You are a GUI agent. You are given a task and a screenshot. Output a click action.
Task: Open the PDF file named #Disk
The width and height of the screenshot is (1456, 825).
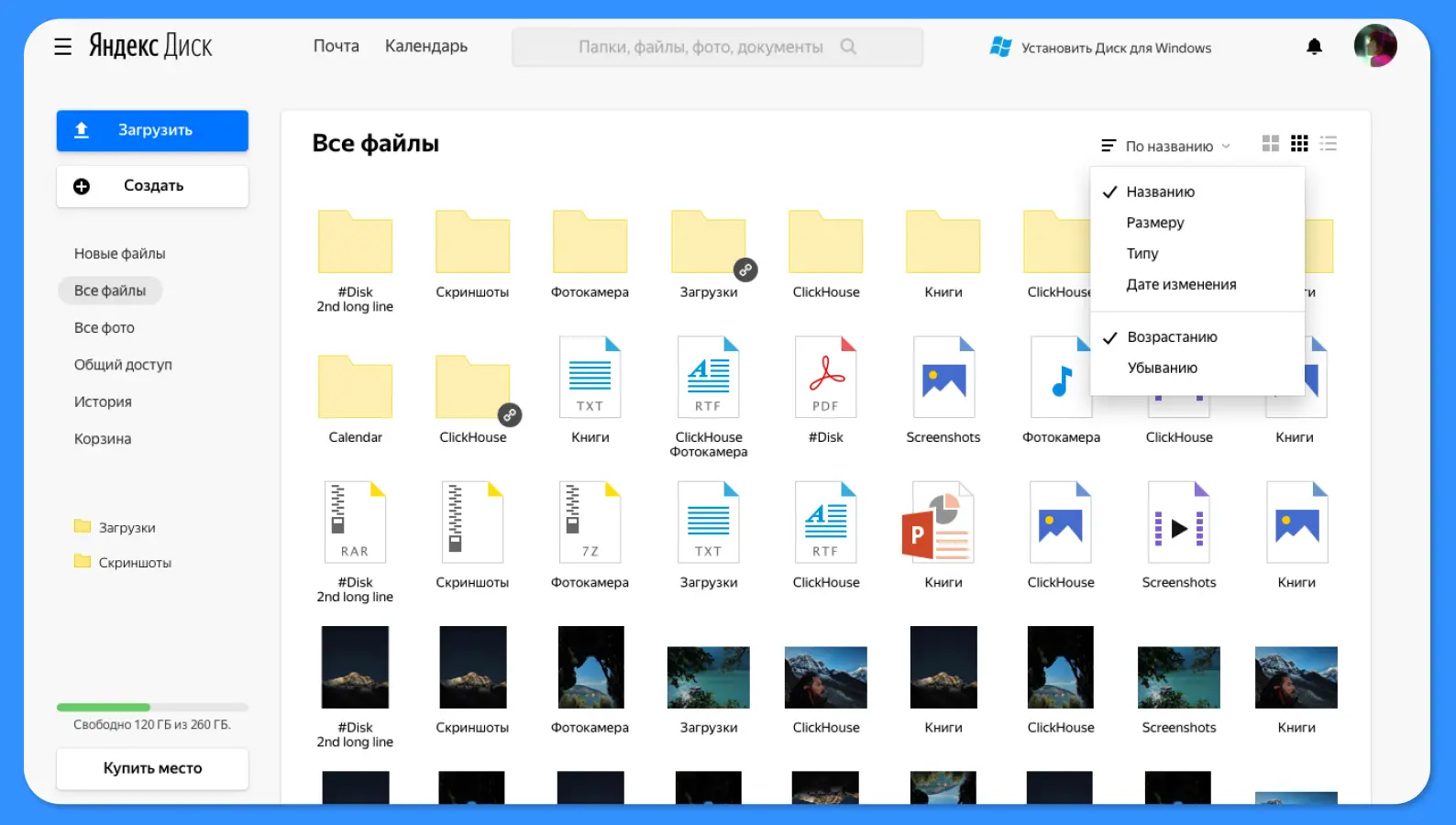[825, 378]
